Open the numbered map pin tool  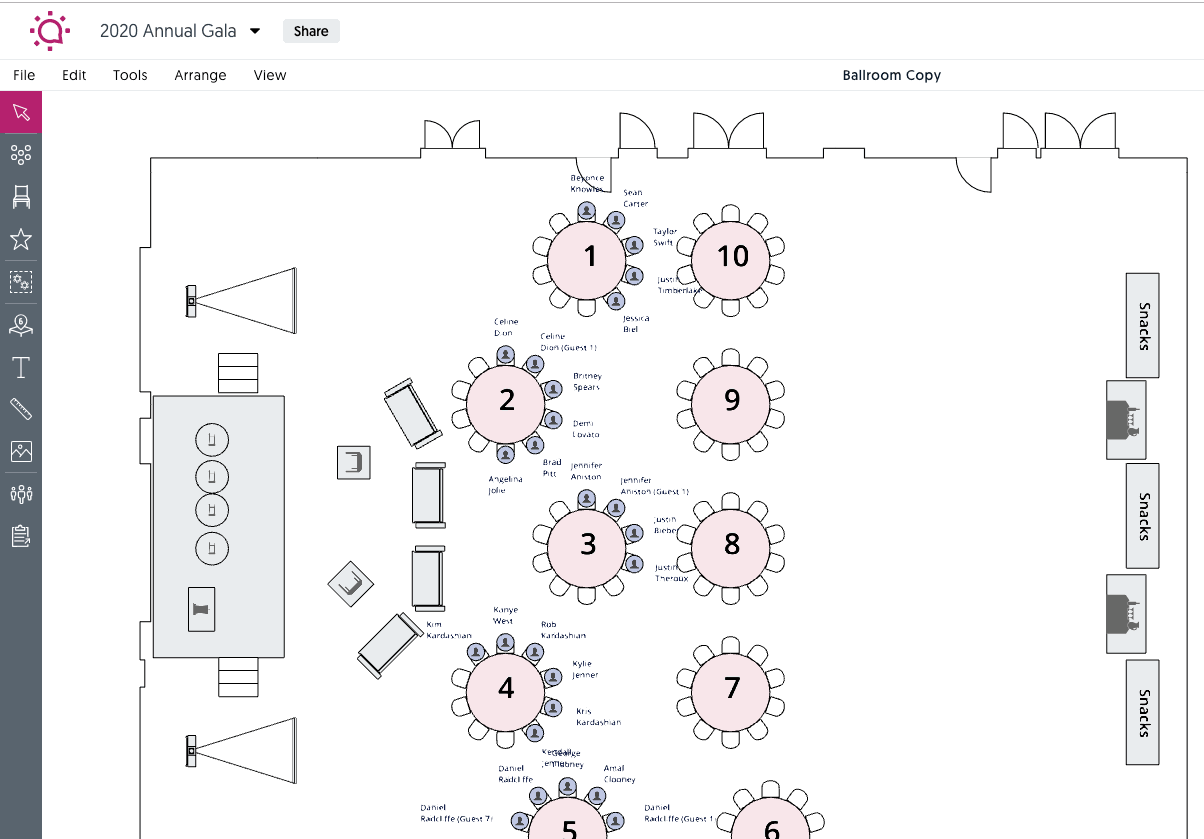click(x=21, y=324)
